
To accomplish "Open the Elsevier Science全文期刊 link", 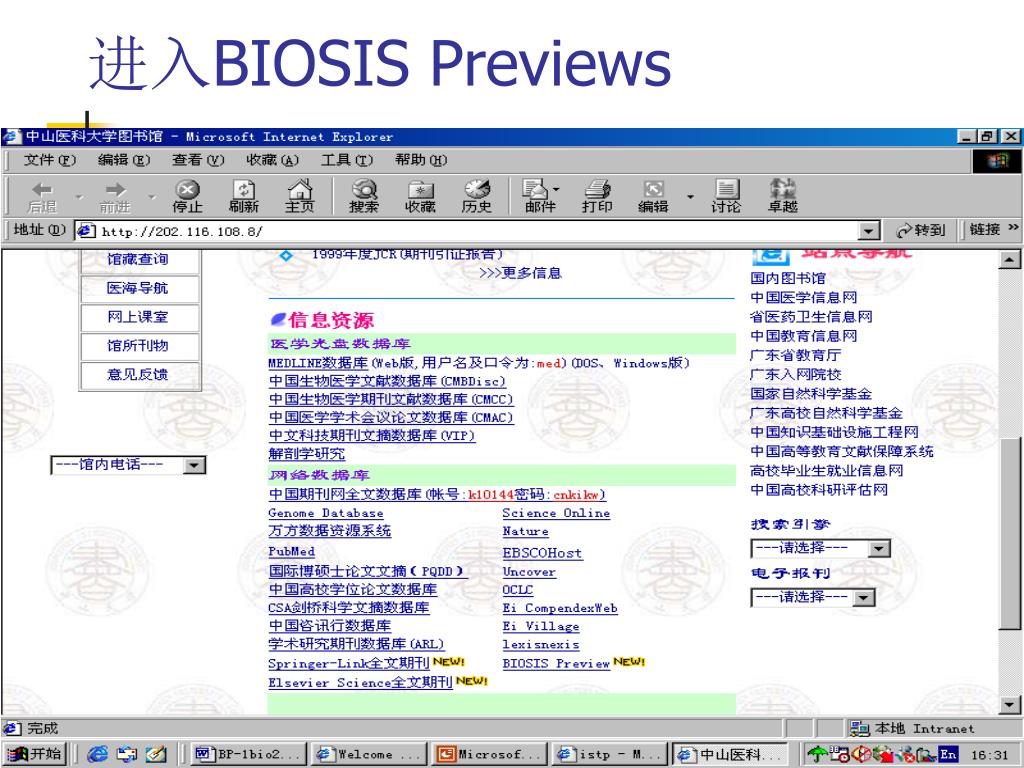I will [x=360, y=682].
